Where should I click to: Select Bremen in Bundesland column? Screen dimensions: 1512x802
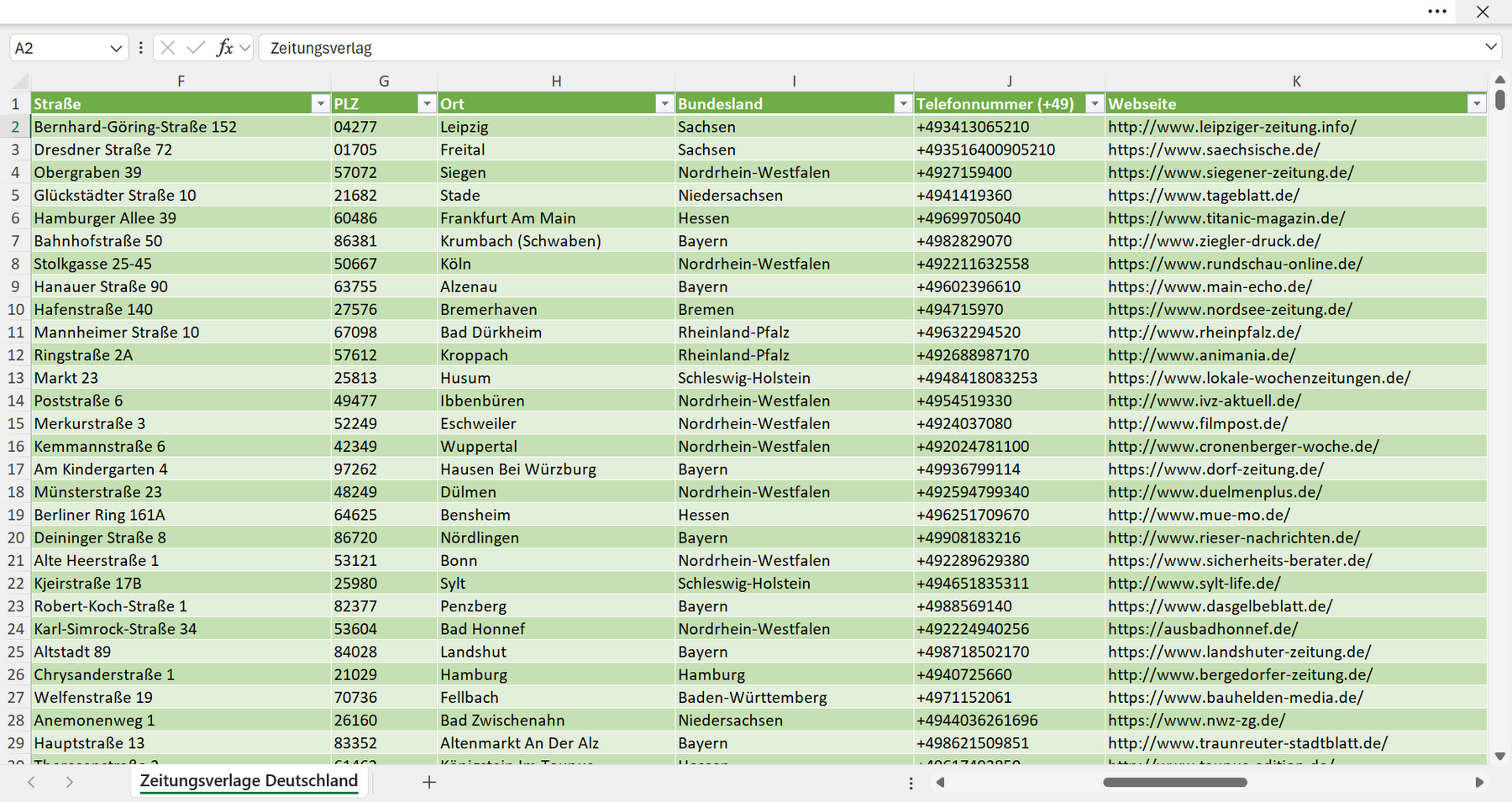tap(794, 310)
